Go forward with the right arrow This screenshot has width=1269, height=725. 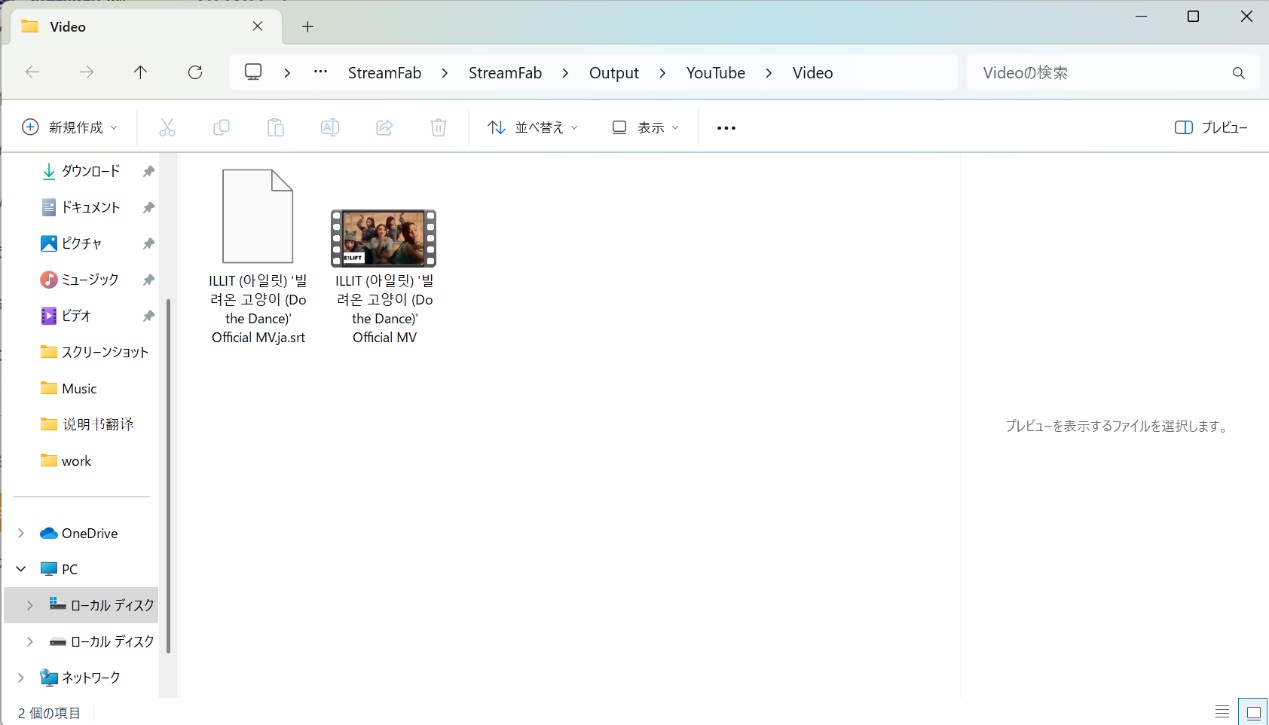87,72
